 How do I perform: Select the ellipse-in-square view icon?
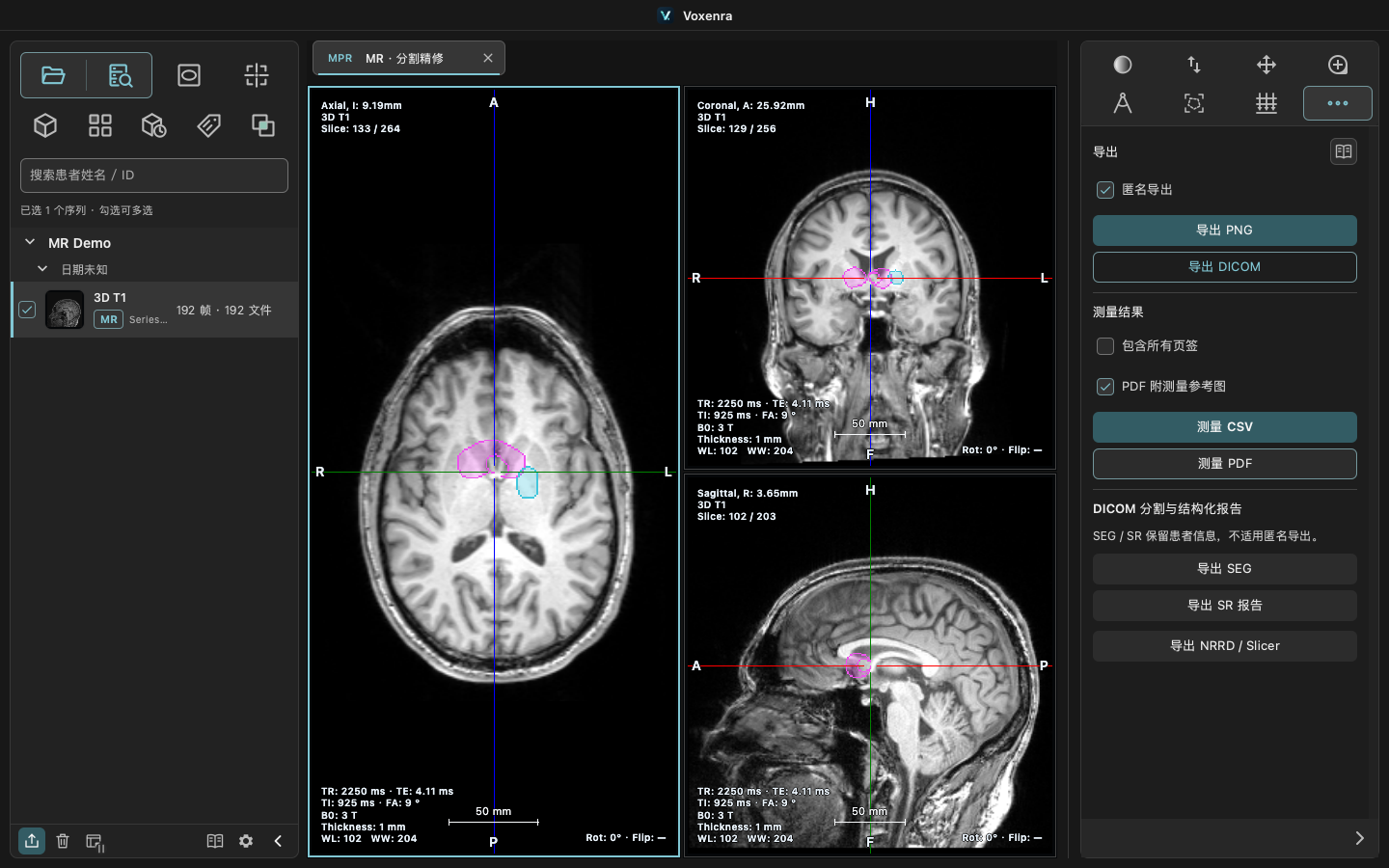pos(189,75)
